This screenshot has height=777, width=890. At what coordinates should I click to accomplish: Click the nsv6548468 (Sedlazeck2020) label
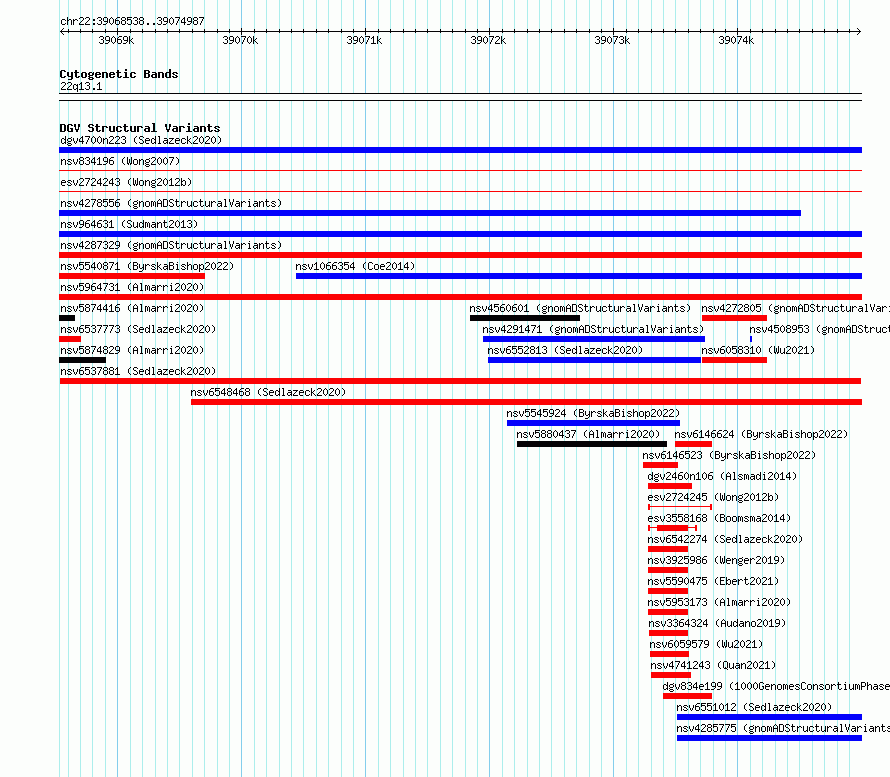click(x=268, y=392)
